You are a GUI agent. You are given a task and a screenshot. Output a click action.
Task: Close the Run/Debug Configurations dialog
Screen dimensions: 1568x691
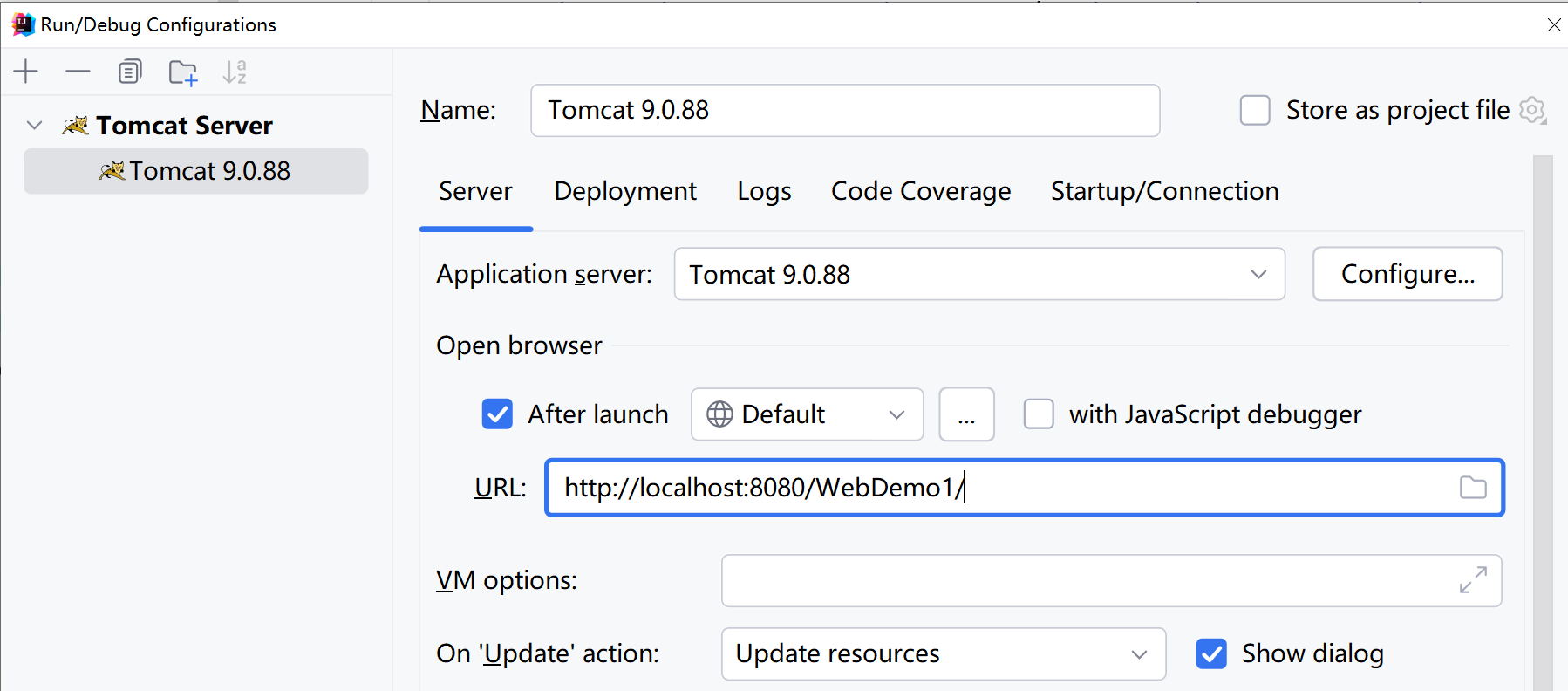1553,24
